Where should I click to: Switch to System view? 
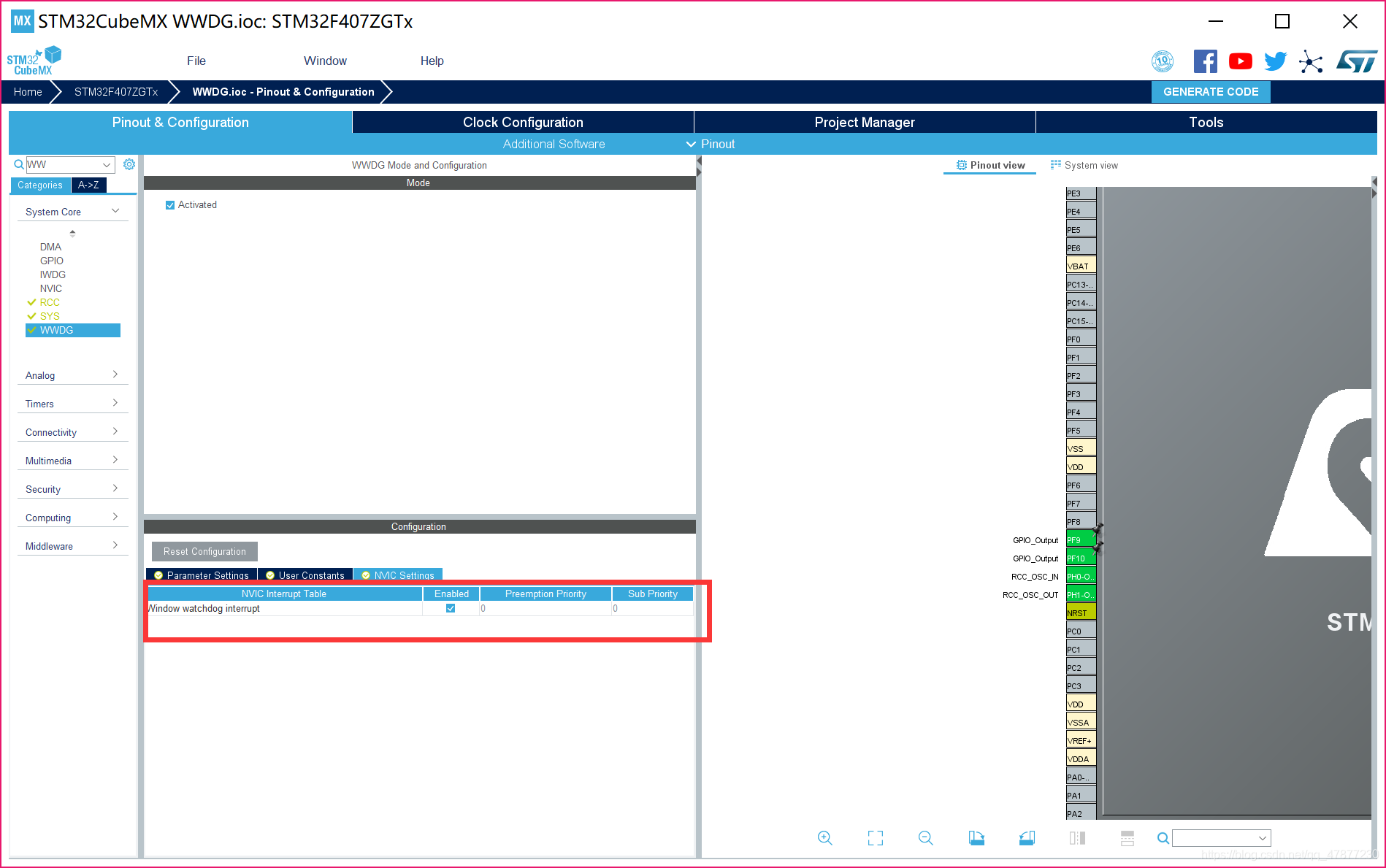tap(1084, 166)
